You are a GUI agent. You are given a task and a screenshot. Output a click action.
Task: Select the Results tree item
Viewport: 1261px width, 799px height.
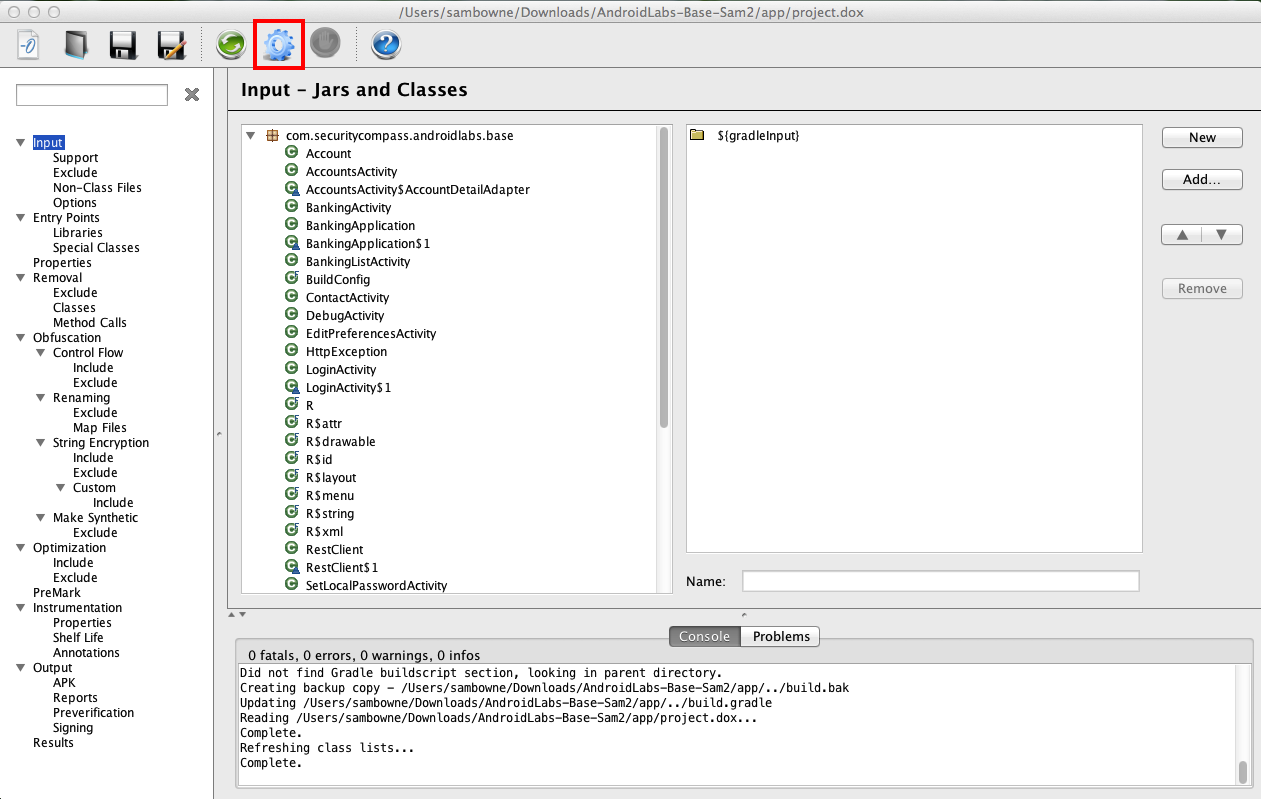coord(53,743)
